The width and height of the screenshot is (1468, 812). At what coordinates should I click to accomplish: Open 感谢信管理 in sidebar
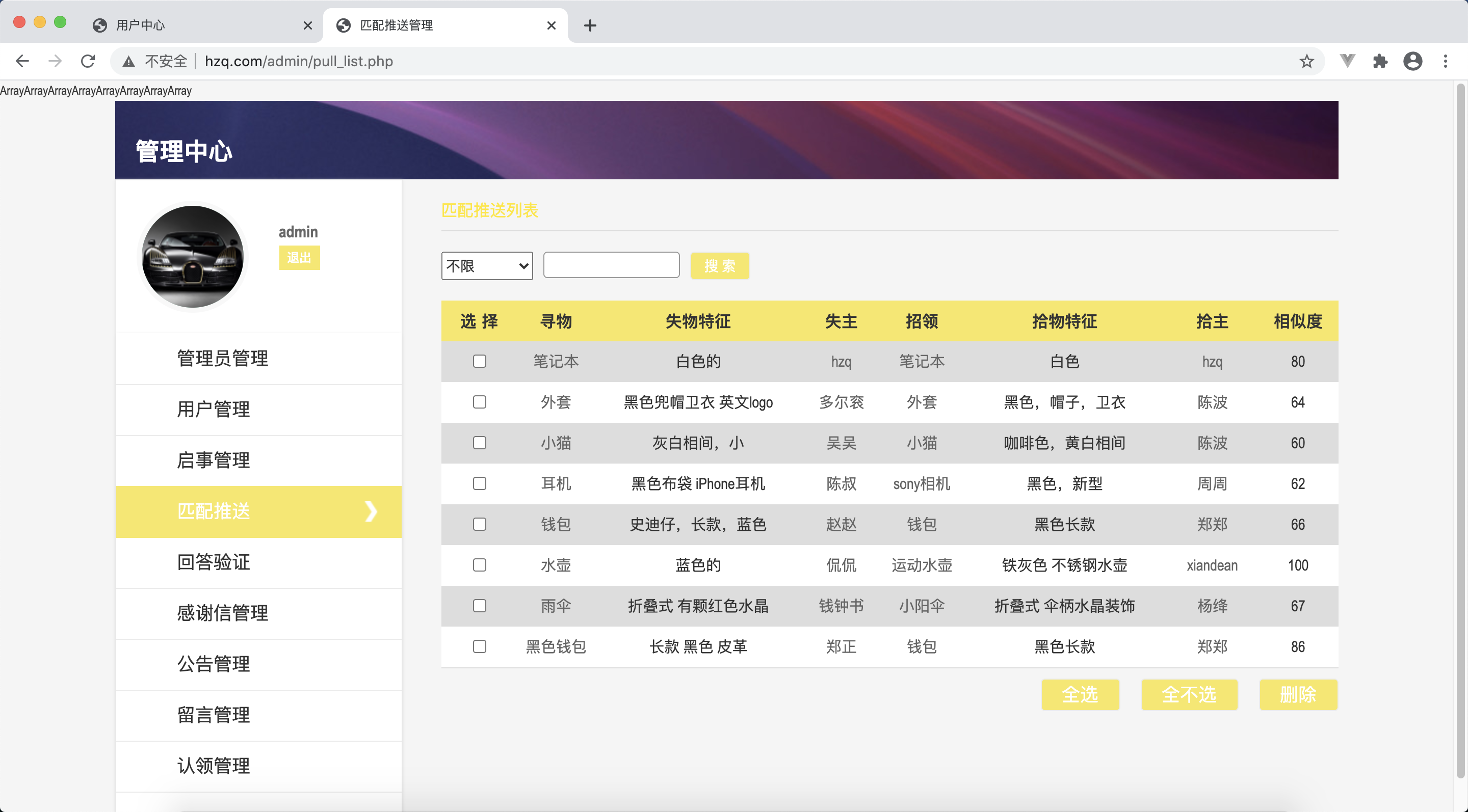click(x=259, y=613)
